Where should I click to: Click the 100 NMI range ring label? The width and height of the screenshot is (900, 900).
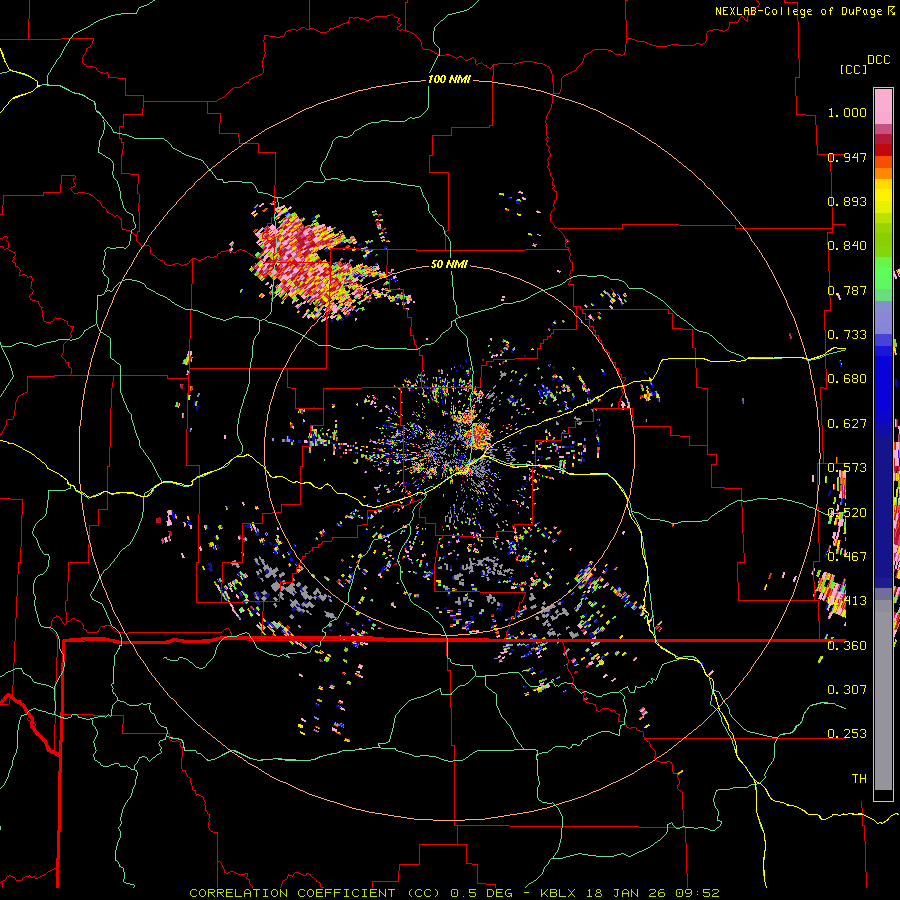tap(449, 79)
